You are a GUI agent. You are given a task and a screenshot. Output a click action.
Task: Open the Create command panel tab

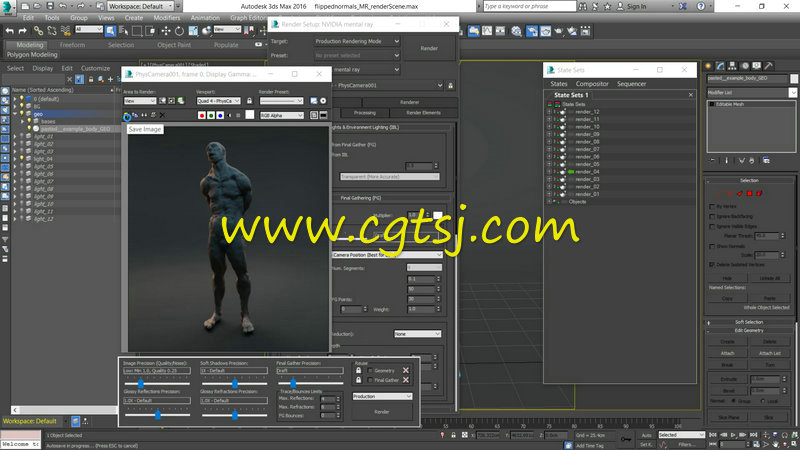point(708,66)
